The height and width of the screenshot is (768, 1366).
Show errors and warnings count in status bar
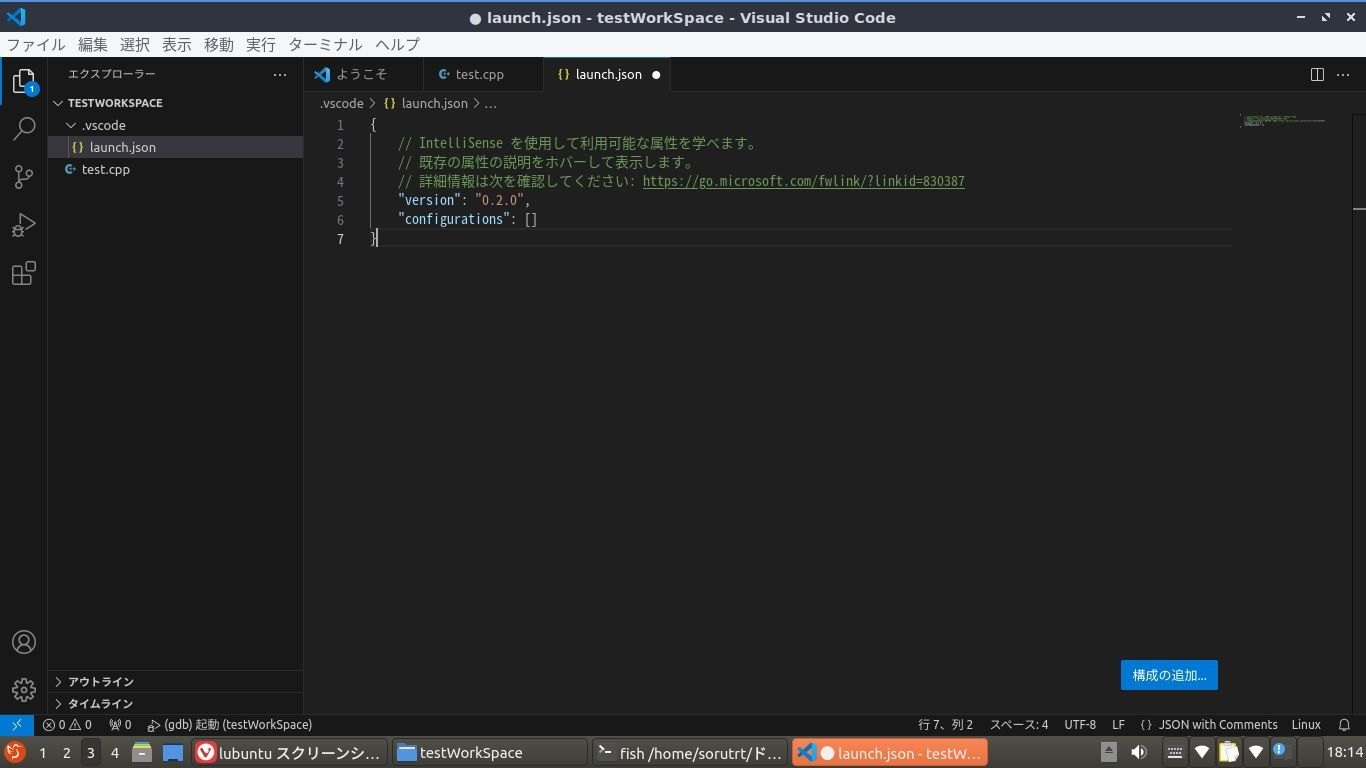point(67,725)
